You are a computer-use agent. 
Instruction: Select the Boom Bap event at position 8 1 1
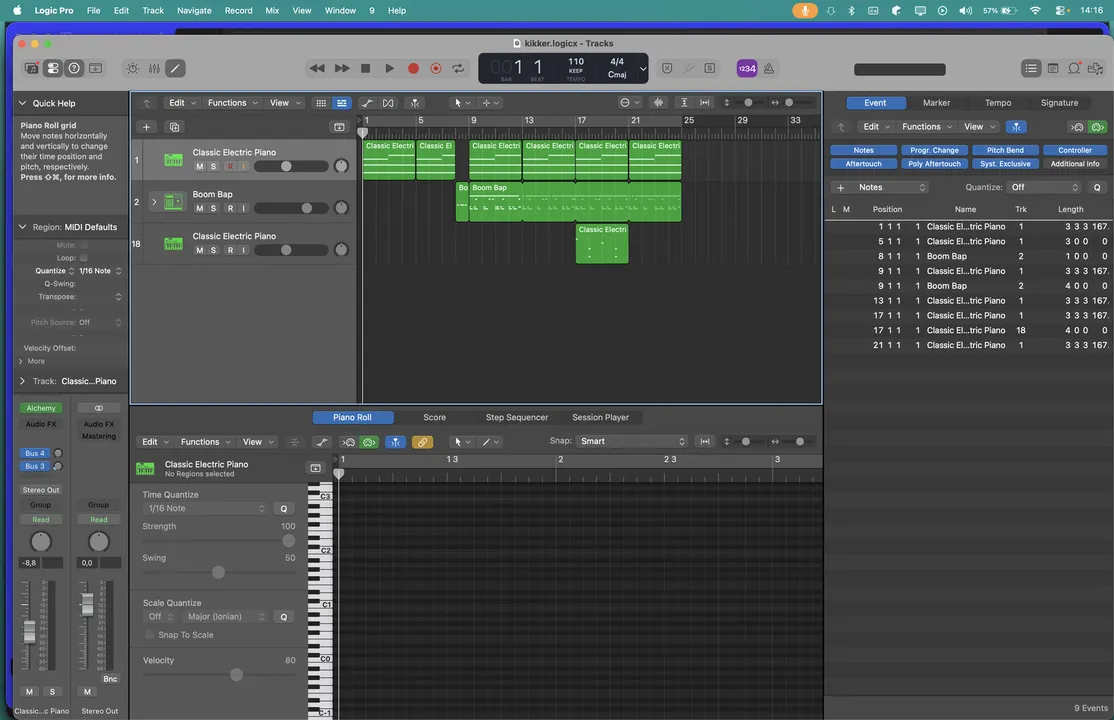968,256
